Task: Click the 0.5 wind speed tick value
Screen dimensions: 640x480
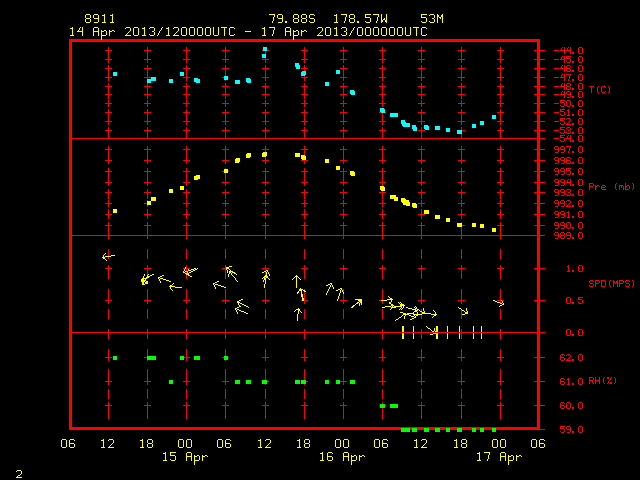Action: point(574,300)
